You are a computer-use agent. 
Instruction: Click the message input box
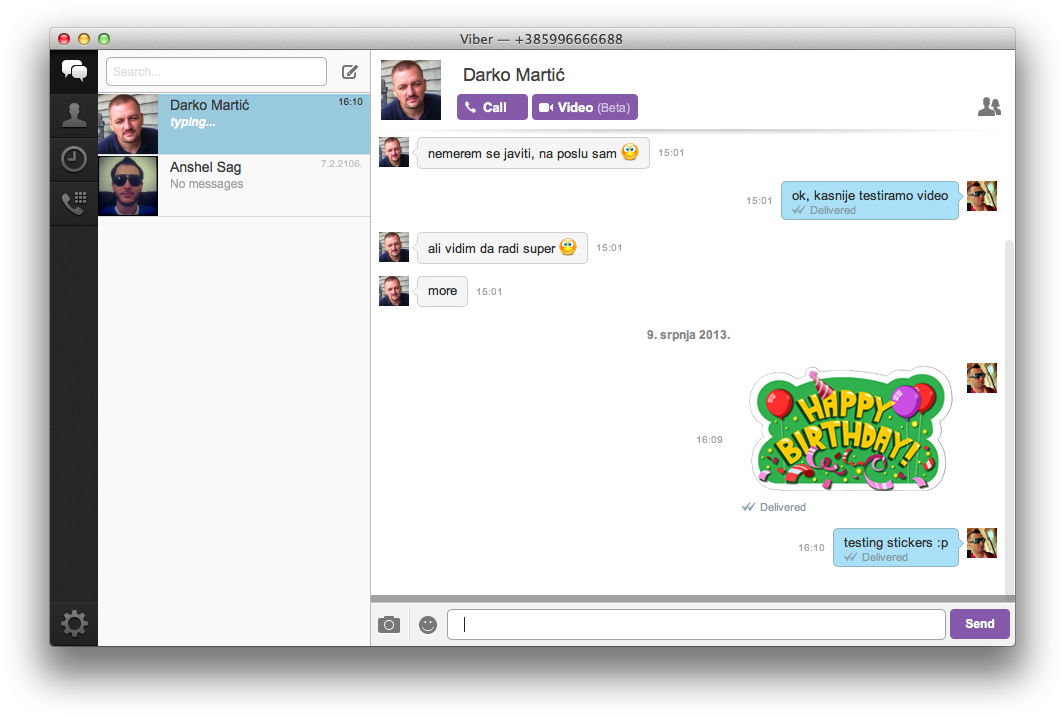[x=696, y=623]
